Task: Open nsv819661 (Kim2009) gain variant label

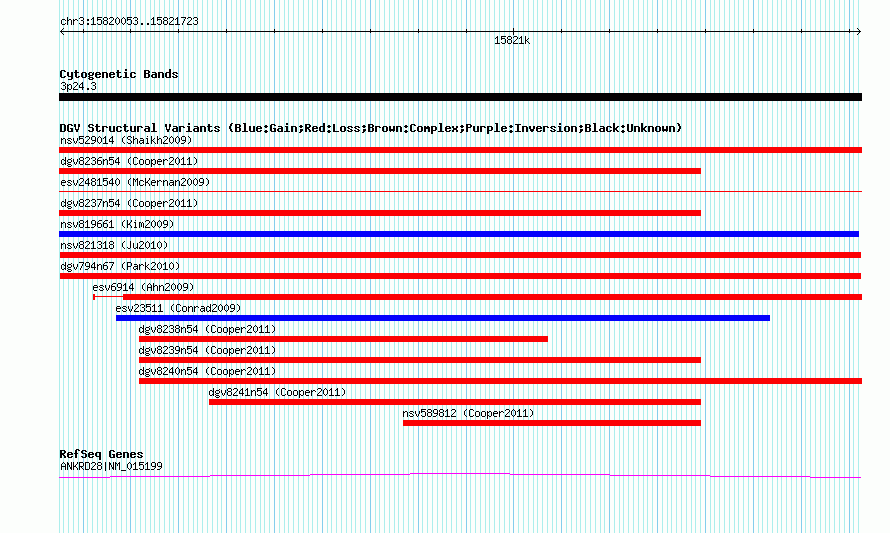Action: click(117, 224)
